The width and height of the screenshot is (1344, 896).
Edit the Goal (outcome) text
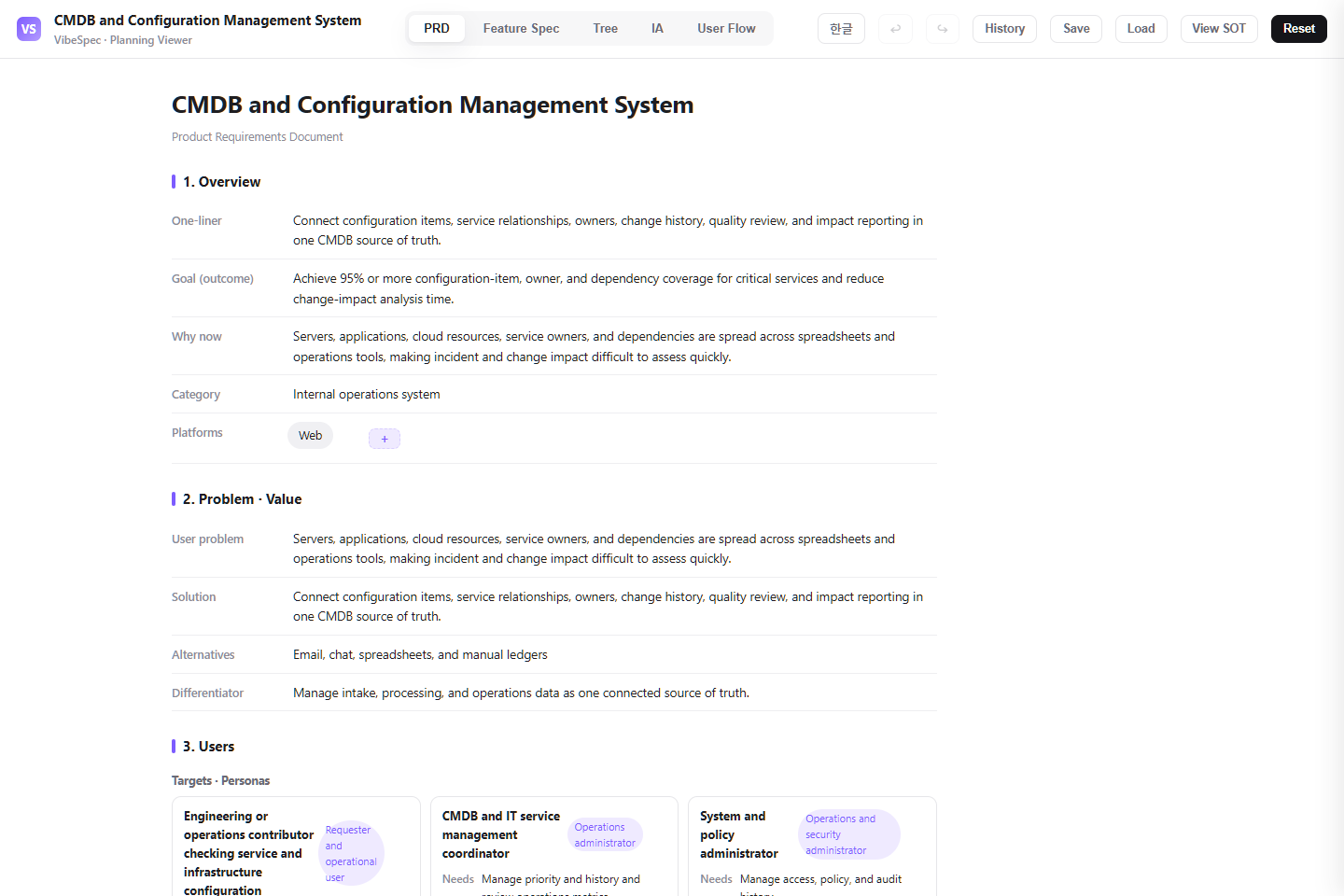[x=588, y=288]
